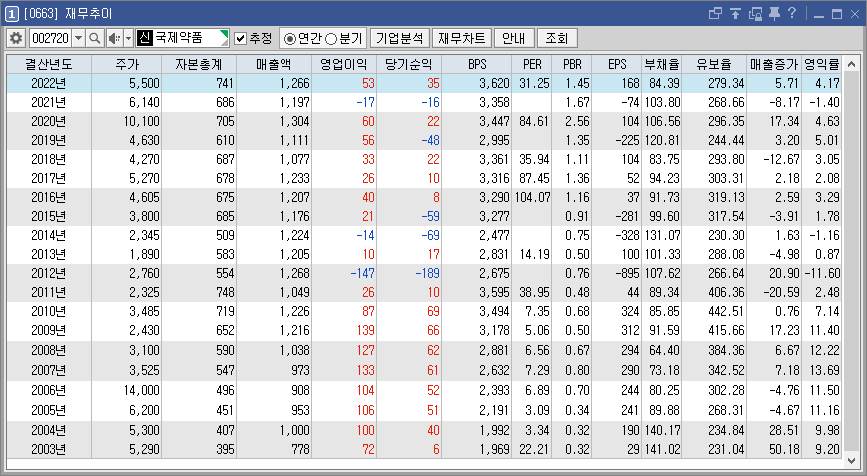Click the 10,100 price in the 2020년 row
The image size is (867, 476).
(x=142, y=121)
